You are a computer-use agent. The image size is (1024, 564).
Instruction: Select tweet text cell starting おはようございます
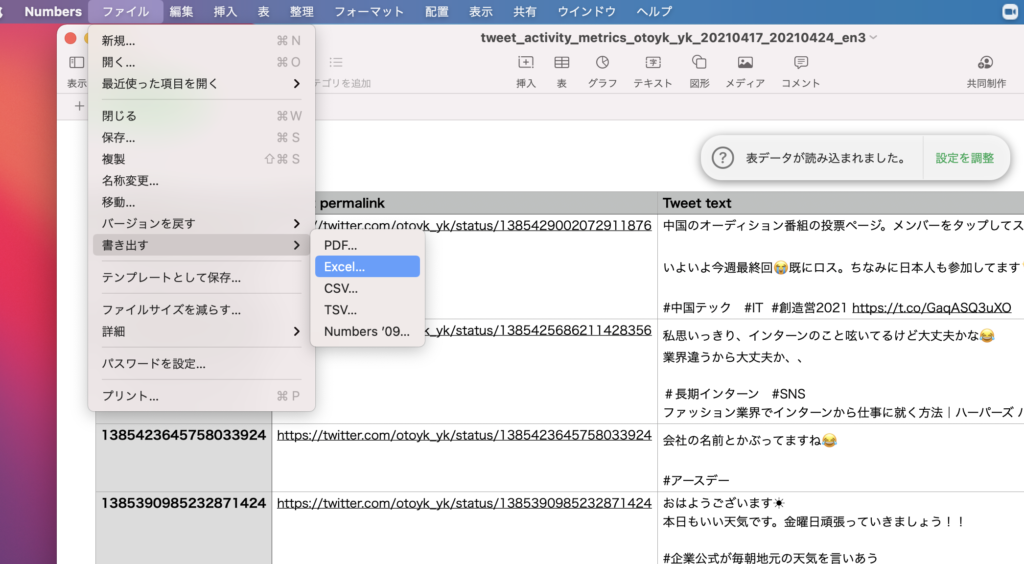click(840, 527)
